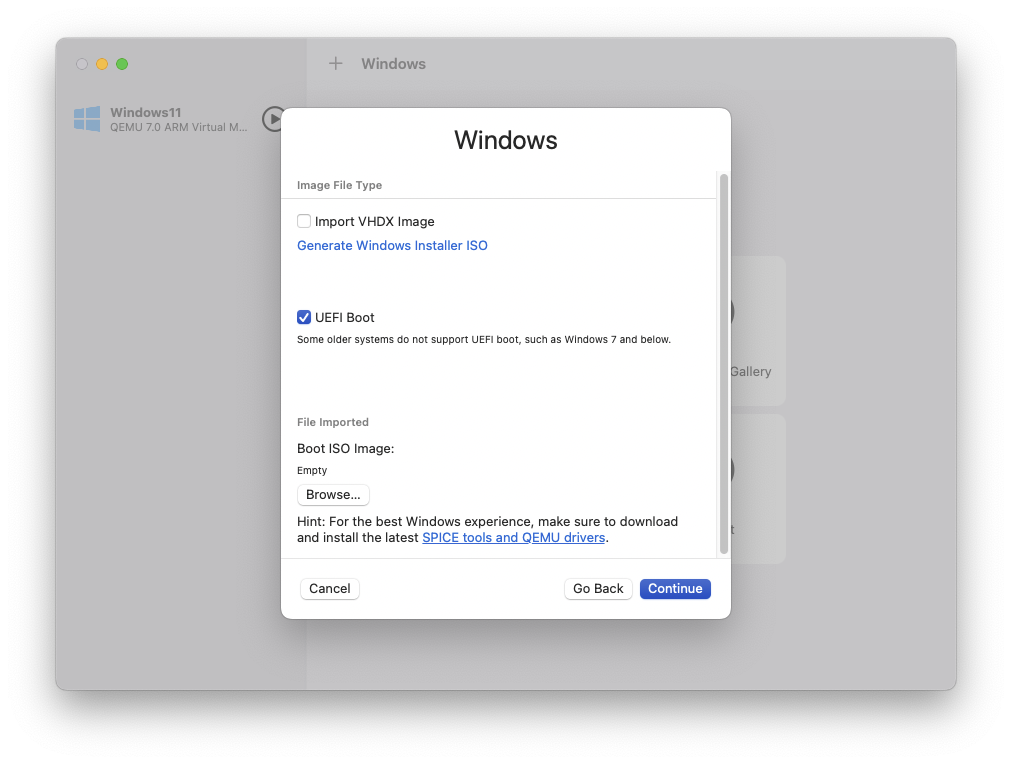Check the Import VHDX Image checkbox
The width and height of the screenshot is (1012, 764).
[x=304, y=221]
